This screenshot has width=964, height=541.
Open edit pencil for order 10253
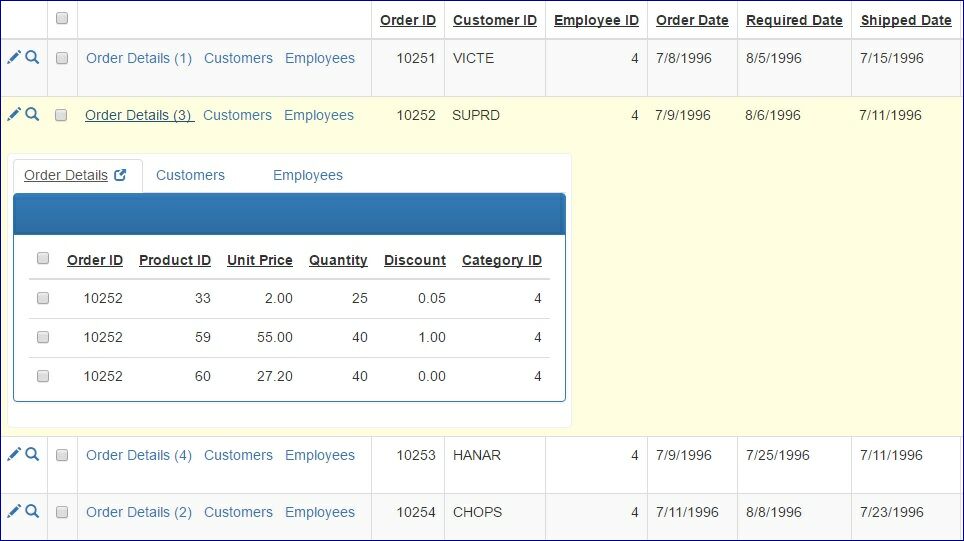click(13, 455)
